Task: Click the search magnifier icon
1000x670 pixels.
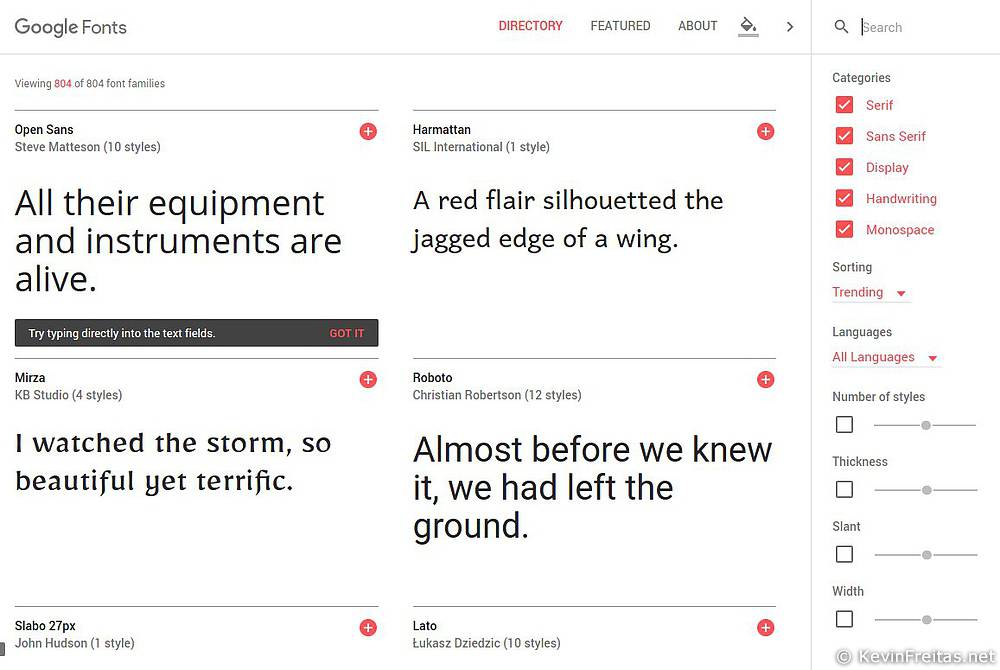Action: pyautogui.click(x=841, y=27)
